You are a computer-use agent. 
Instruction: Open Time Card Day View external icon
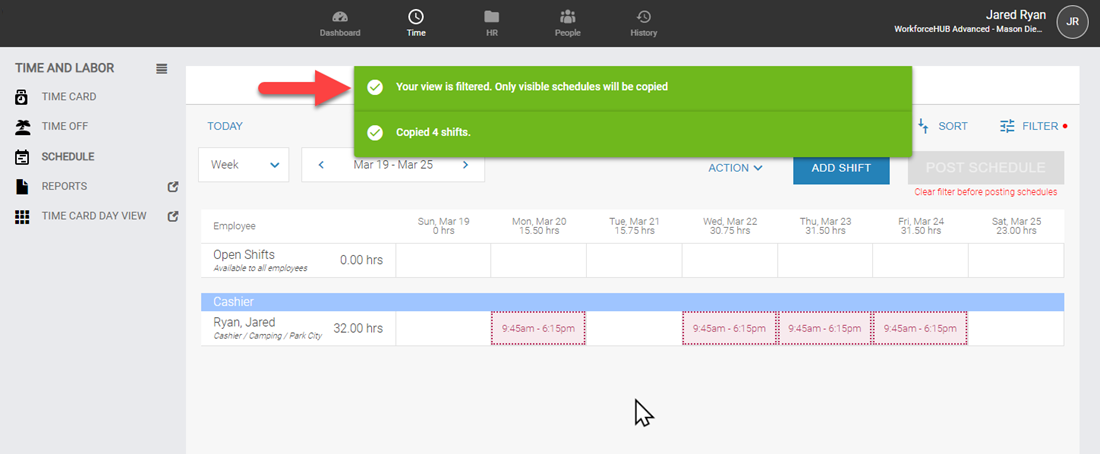(173, 216)
